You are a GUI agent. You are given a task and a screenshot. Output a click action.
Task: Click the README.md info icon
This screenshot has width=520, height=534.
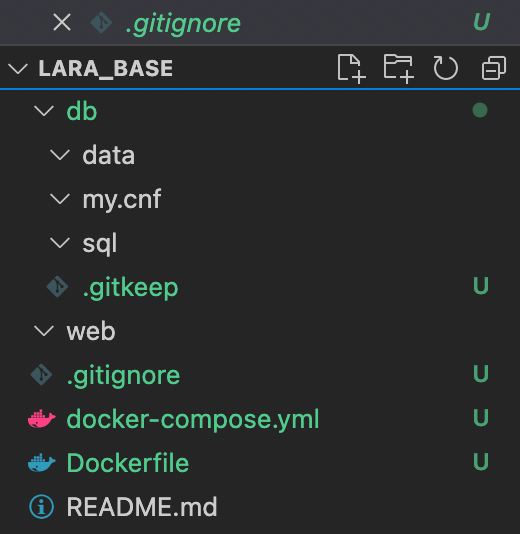tap(42, 506)
